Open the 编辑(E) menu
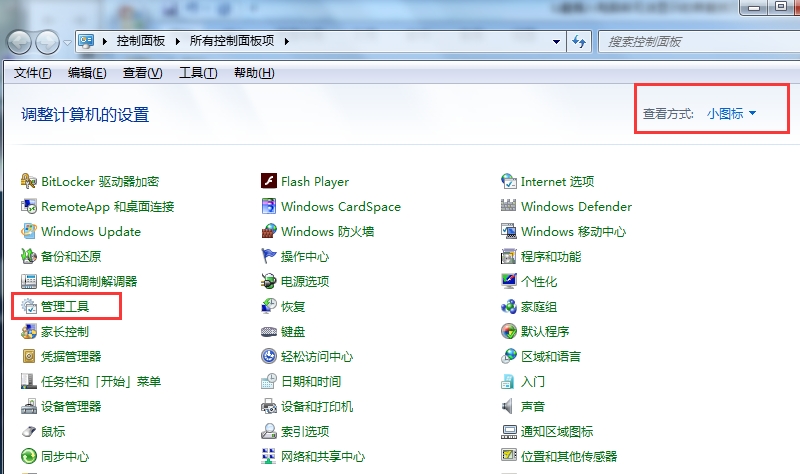 coord(87,73)
